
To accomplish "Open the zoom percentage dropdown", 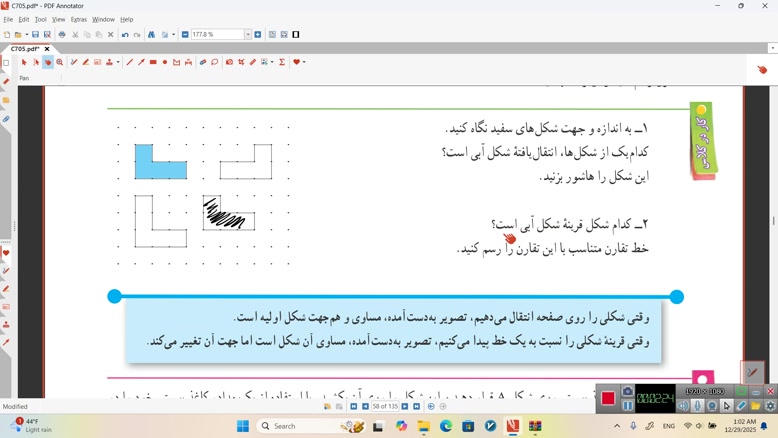I will click(x=248, y=34).
